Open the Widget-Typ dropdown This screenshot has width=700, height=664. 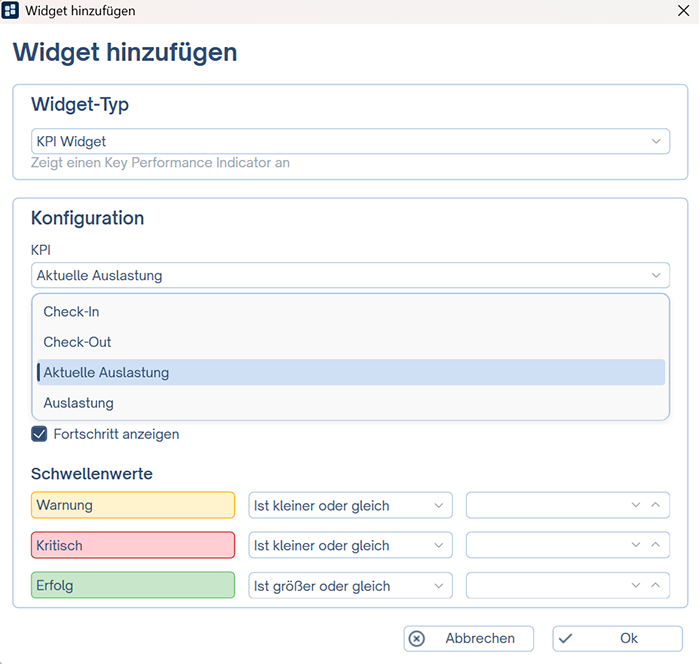(x=656, y=141)
